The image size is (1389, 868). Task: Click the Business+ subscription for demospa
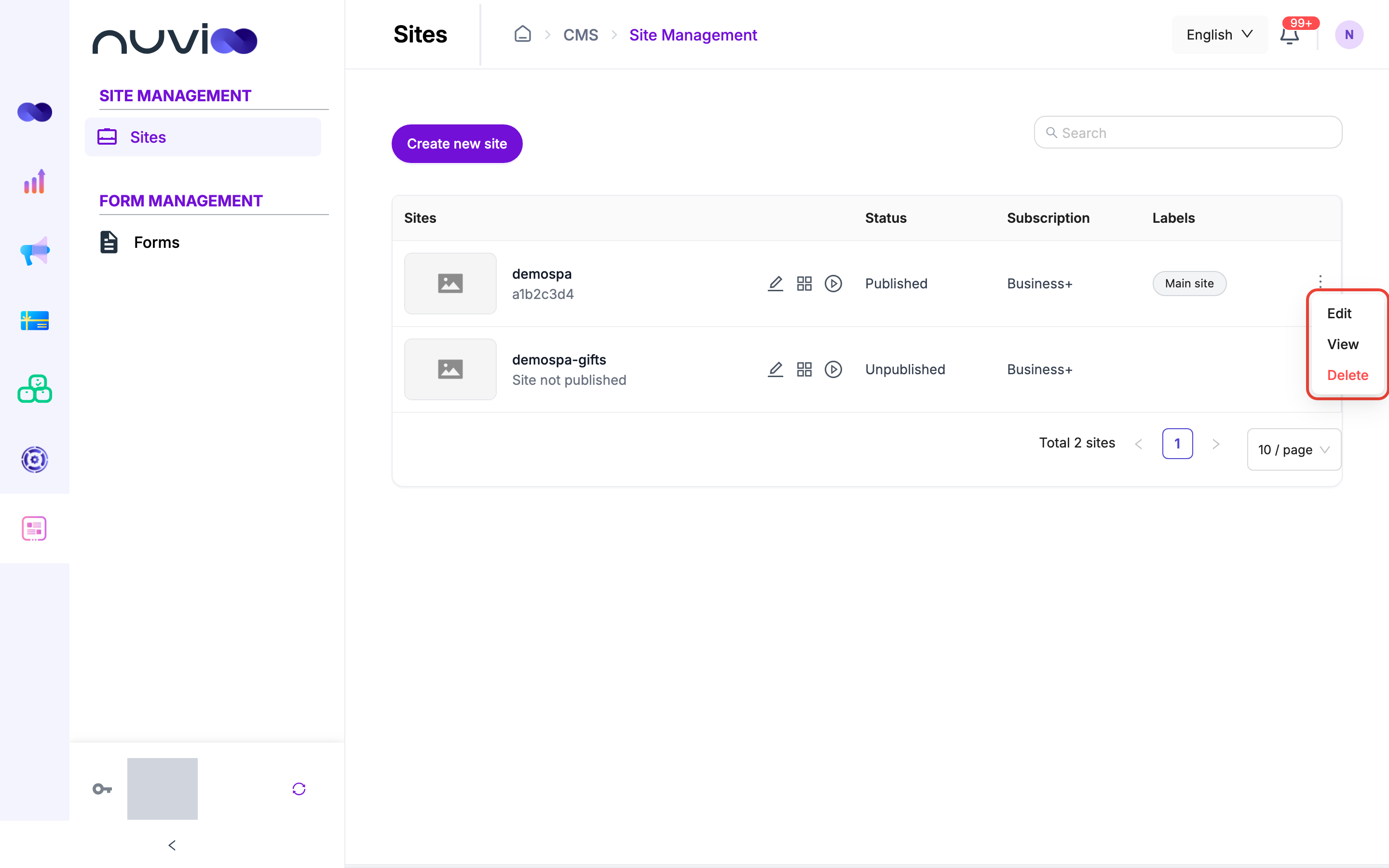(1039, 284)
